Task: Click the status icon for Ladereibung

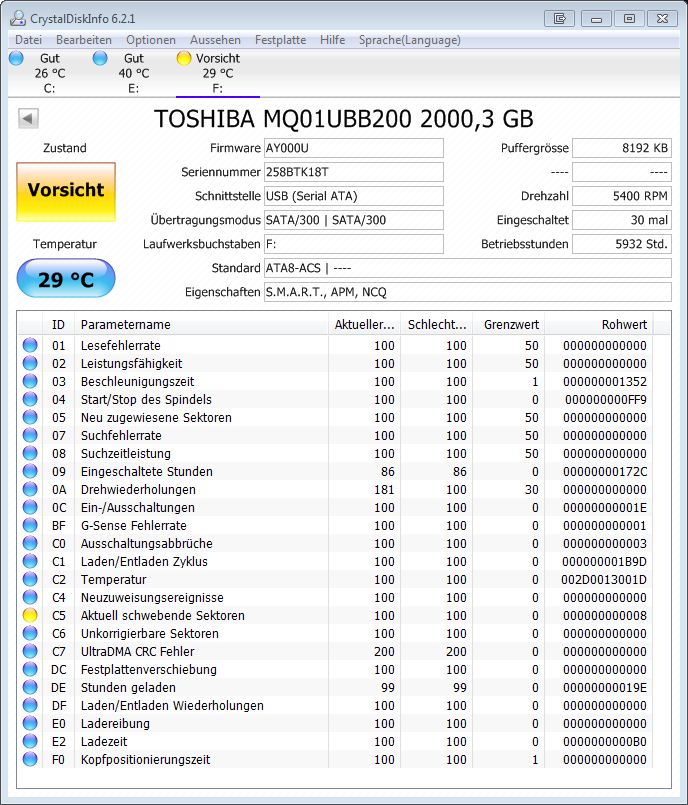Action: tap(30, 723)
